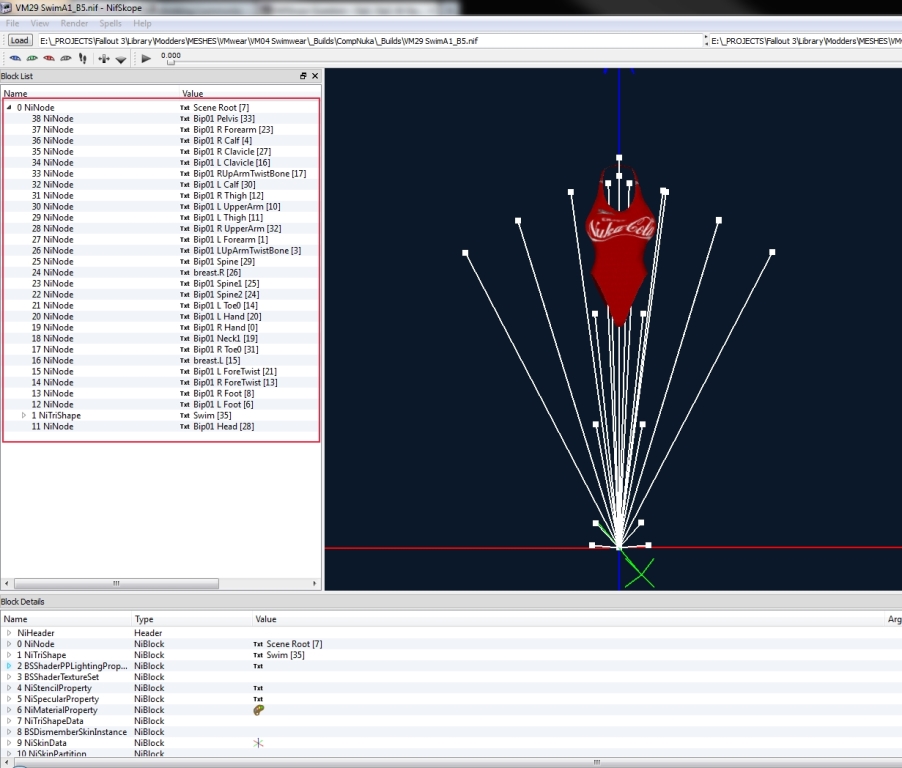Select the footprints walk view icon

pyautogui.click(x=83, y=59)
